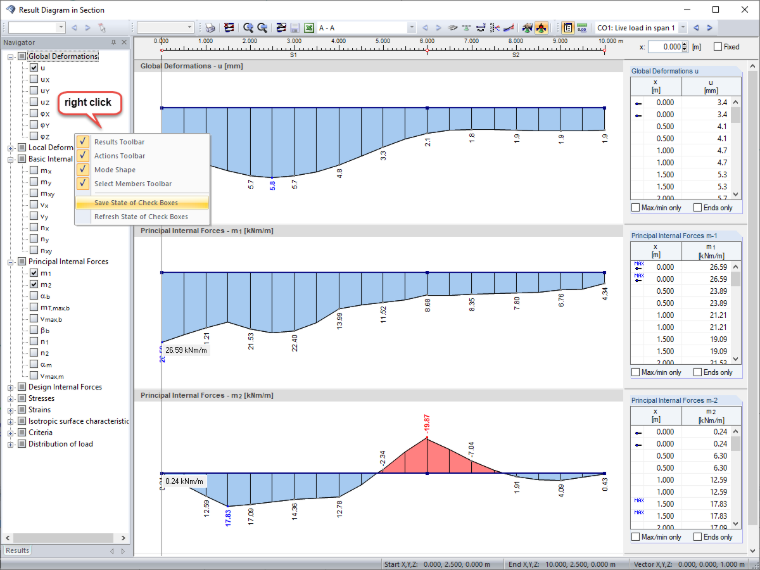Choose Save State of Check Boxes
Viewport: 760px width, 570px height.
[x=142, y=203]
